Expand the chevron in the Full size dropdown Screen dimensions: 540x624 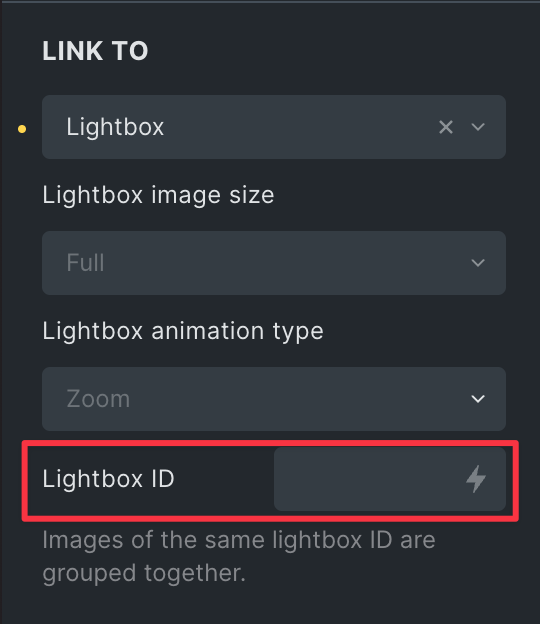[478, 263]
